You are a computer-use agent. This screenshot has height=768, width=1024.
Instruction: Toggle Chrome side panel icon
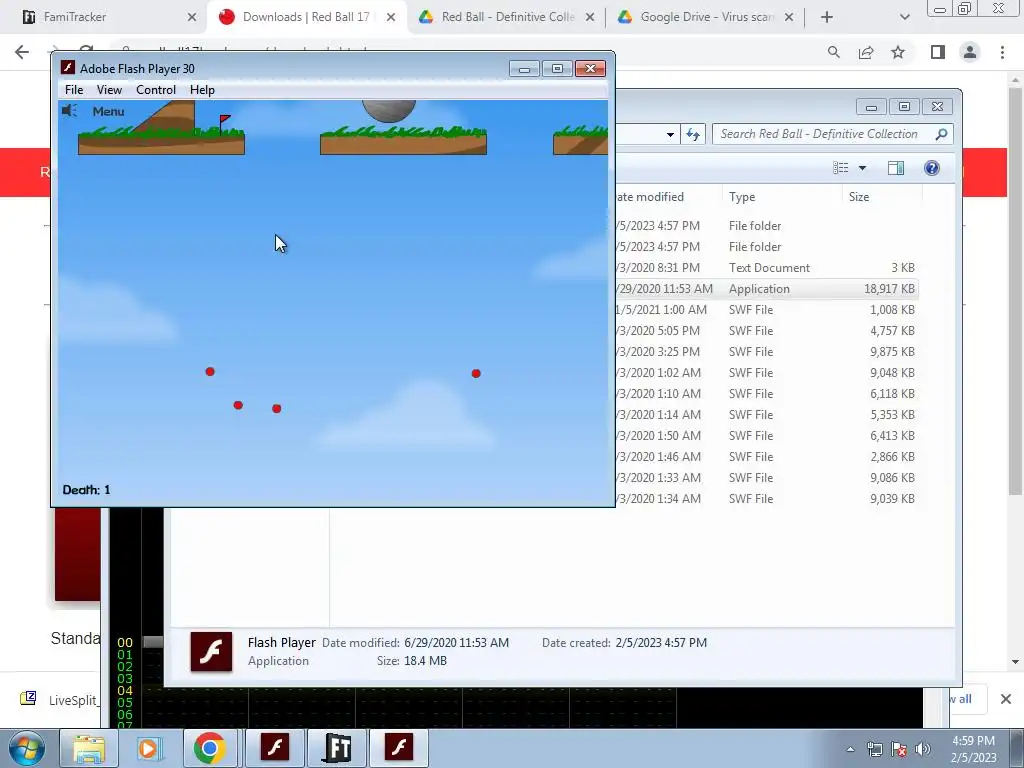pyautogui.click(x=938, y=52)
